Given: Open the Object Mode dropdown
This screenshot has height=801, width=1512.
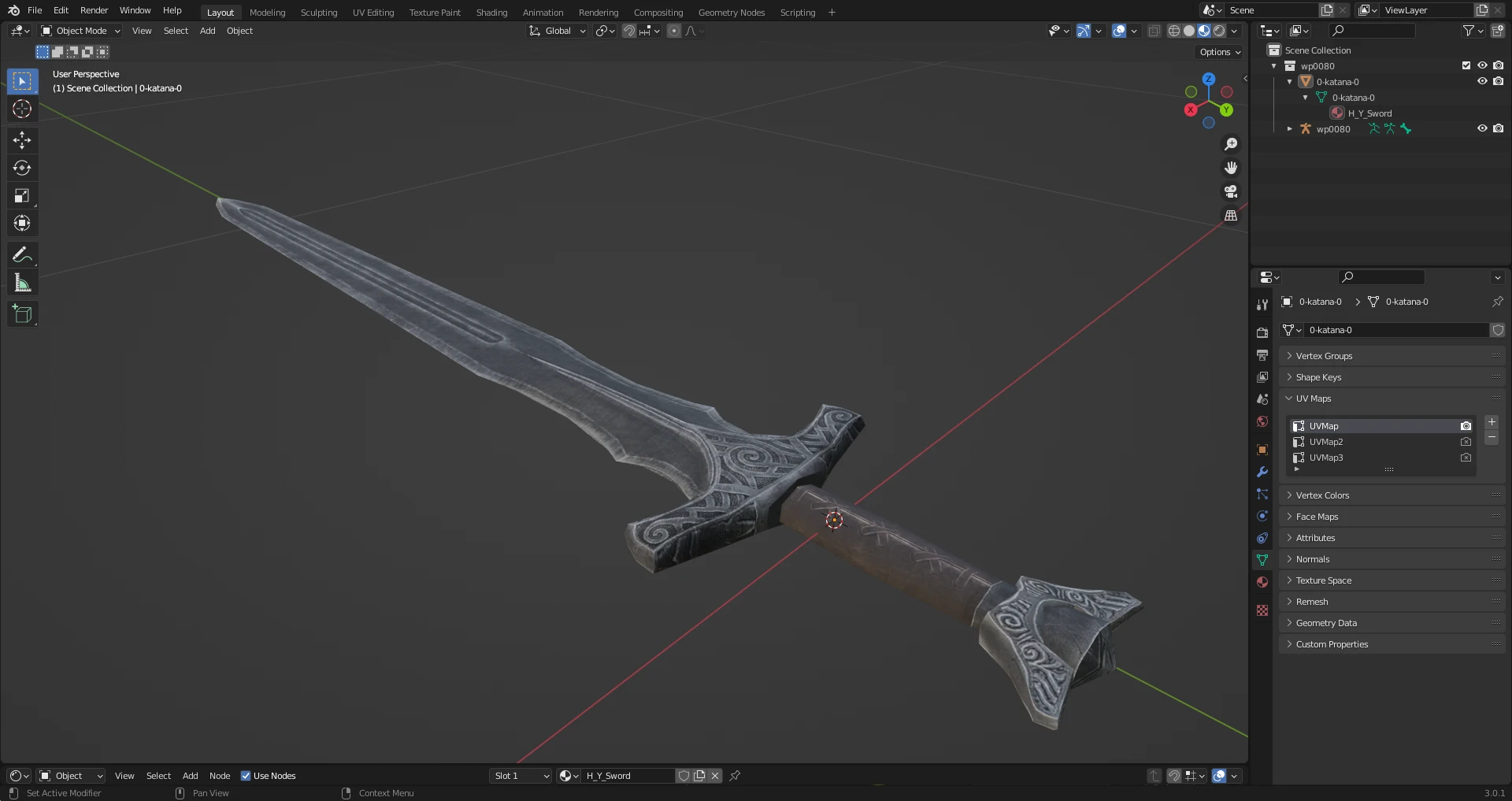Looking at the screenshot, I should 80,31.
